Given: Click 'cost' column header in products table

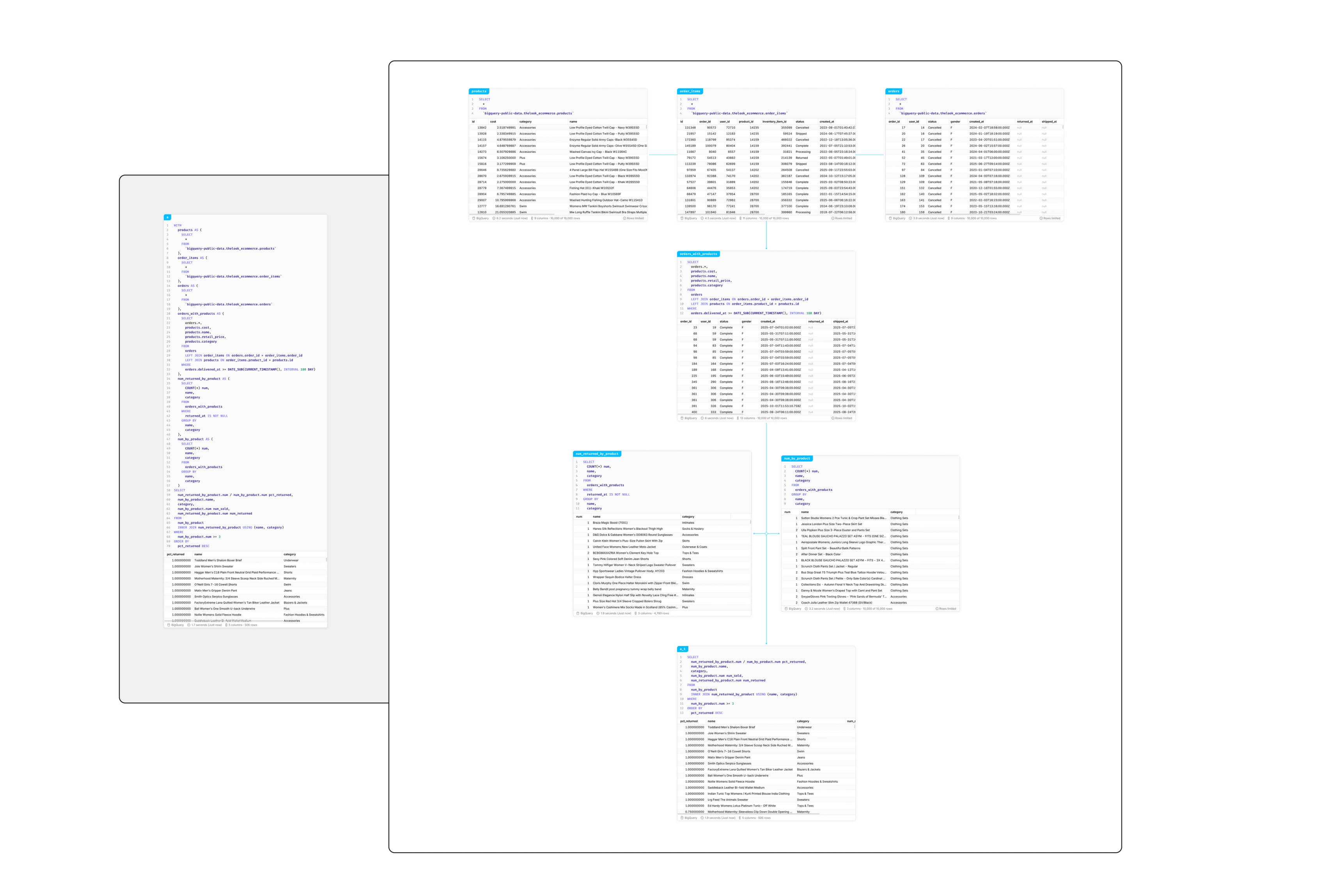Looking at the screenshot, I should 493,122.
